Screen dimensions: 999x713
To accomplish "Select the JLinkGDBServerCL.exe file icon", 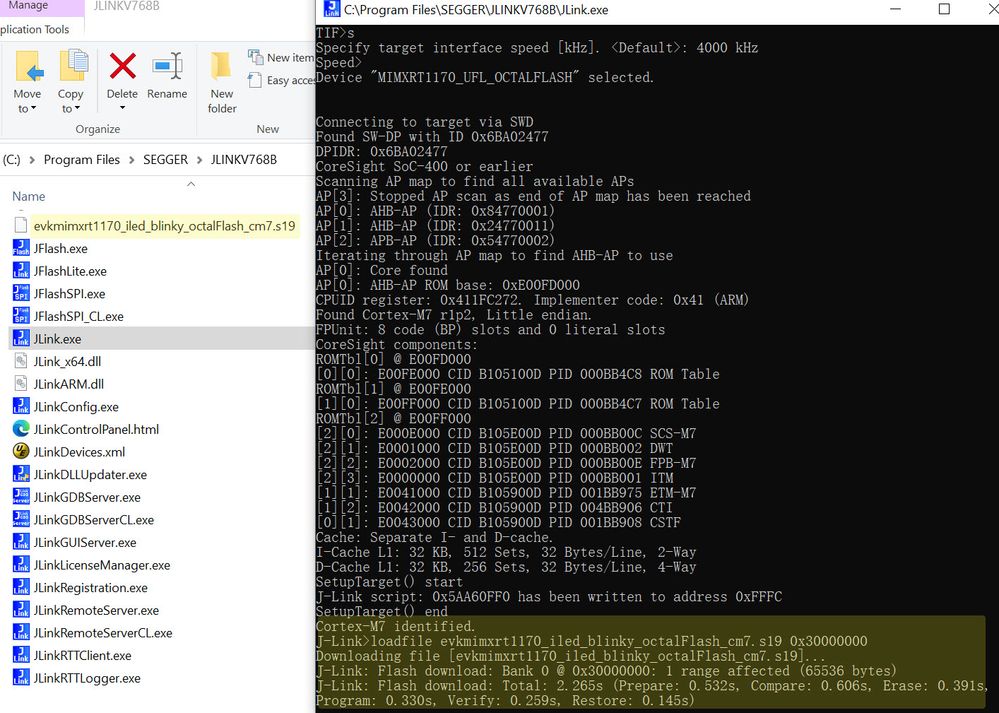I will tap(21, 519).
